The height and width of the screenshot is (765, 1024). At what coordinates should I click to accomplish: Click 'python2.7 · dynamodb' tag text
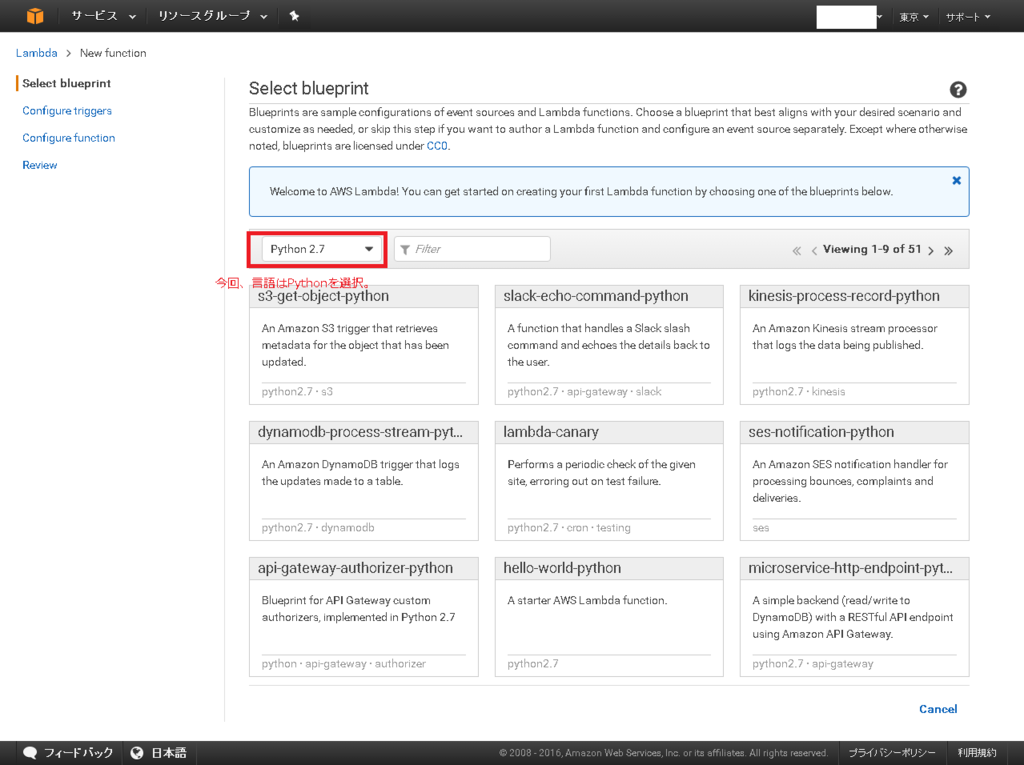318,527
